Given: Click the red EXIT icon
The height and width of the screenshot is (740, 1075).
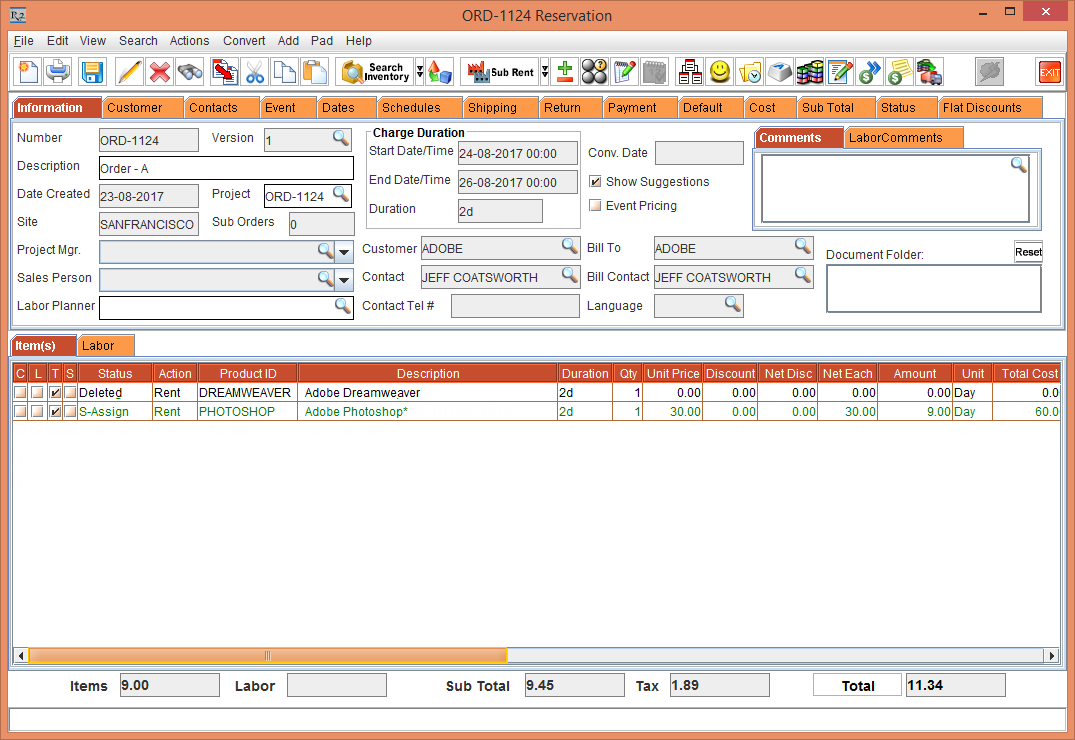Looking at the screenshot, I should coord(1049,72).
